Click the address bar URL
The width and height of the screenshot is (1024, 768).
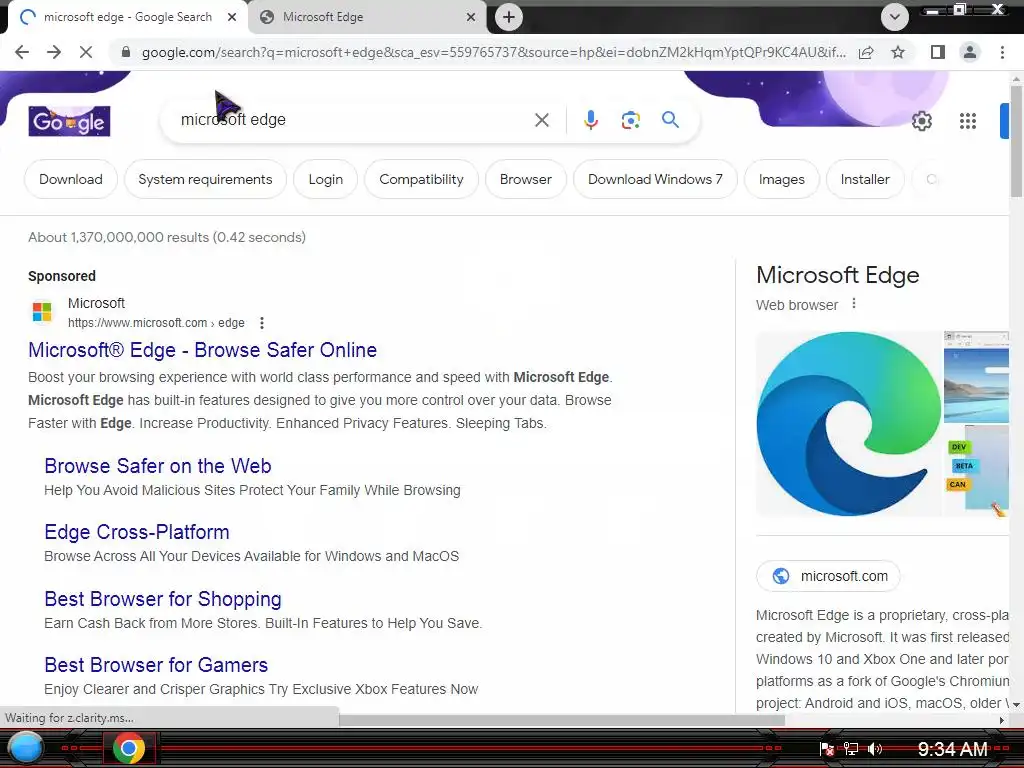[x=493, y=52]
